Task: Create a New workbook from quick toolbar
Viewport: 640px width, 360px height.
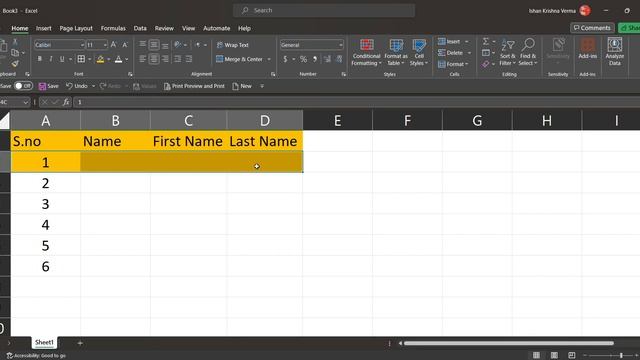Action: [x=242, y=86]
